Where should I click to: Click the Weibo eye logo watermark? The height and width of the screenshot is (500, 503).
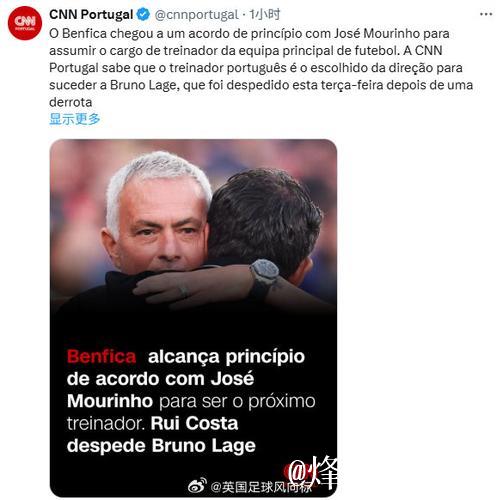tap(197, 486)
